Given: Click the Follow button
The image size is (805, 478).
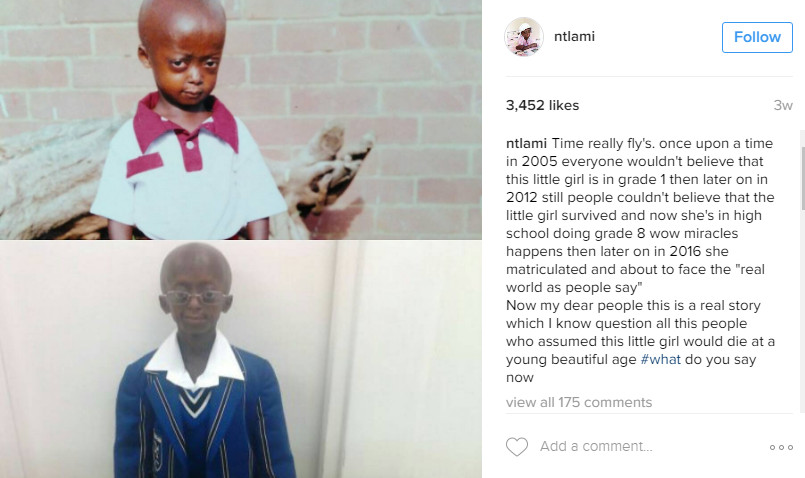Looking at the screenshot, I should tap(757, 37).
